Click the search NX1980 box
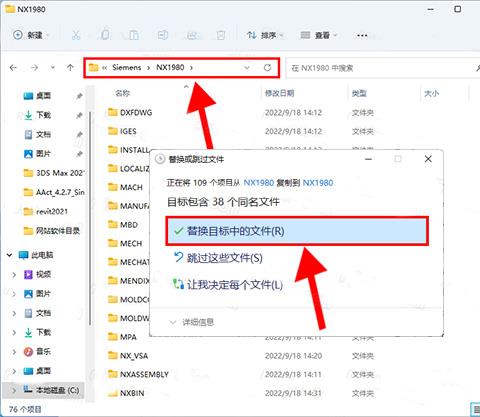Screen dimensions: 480x417 [x=383, y=68]
